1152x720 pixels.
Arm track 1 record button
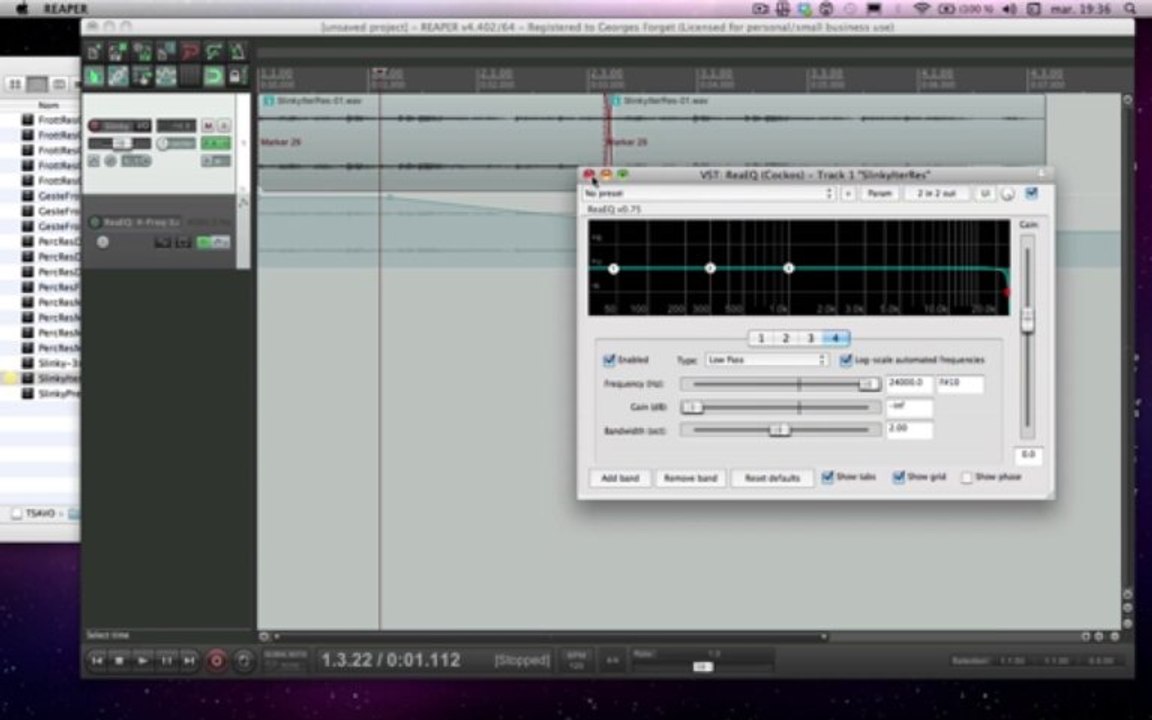(x=95, y=126)
